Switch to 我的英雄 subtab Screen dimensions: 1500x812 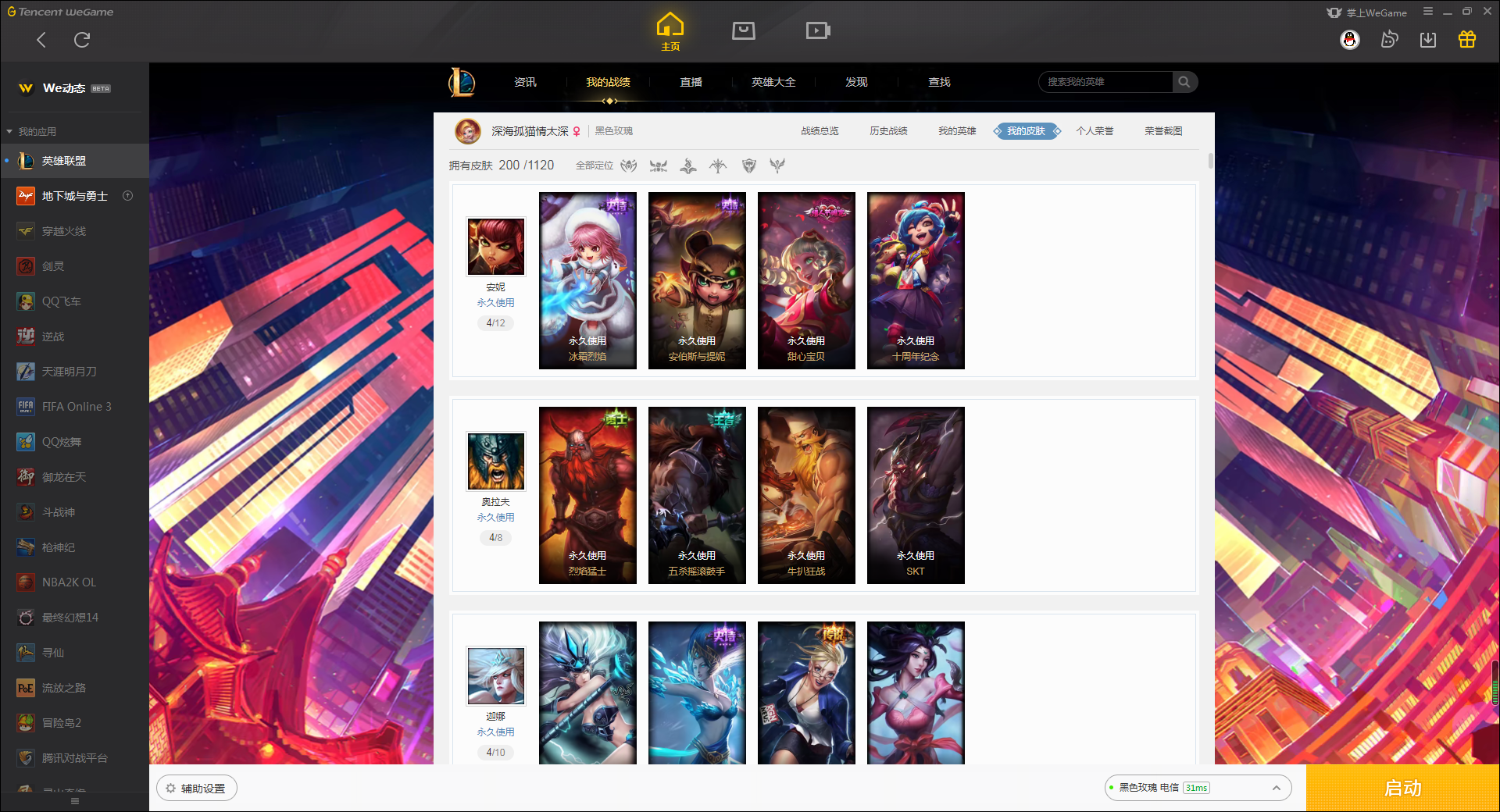click(957, 131)
